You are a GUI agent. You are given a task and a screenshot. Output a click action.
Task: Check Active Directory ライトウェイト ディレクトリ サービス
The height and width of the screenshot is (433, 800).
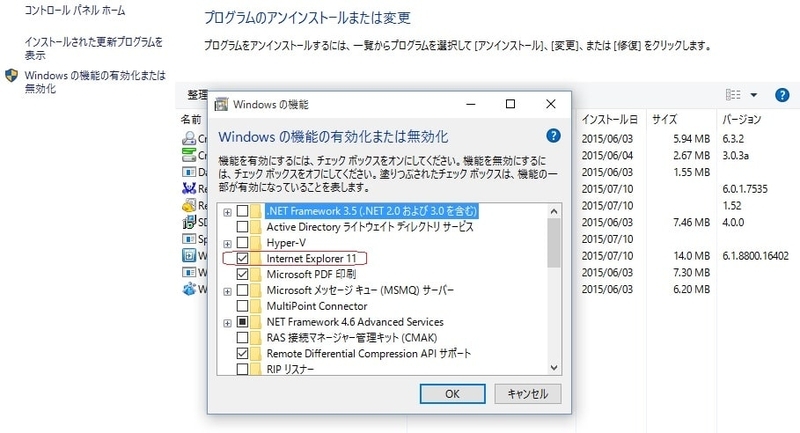pyautogui.click(x=242, y=226)
